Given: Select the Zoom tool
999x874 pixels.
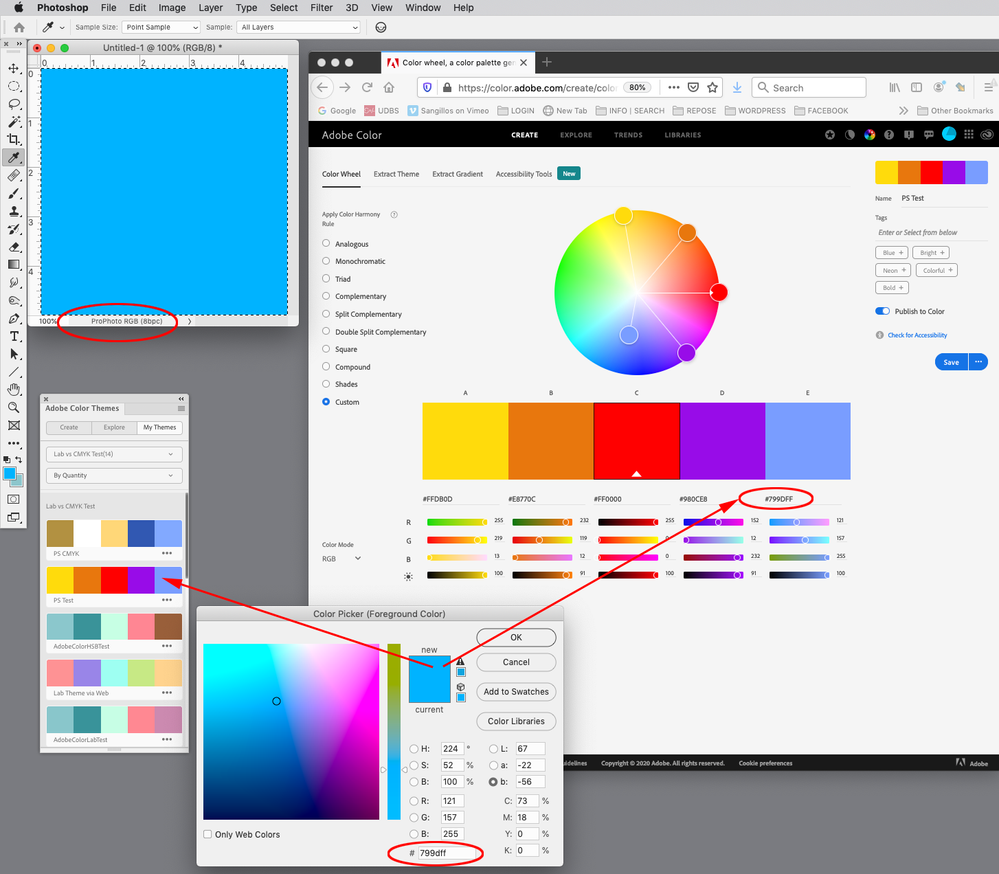Looking at the screenshot, I should (x=13, y=408).
